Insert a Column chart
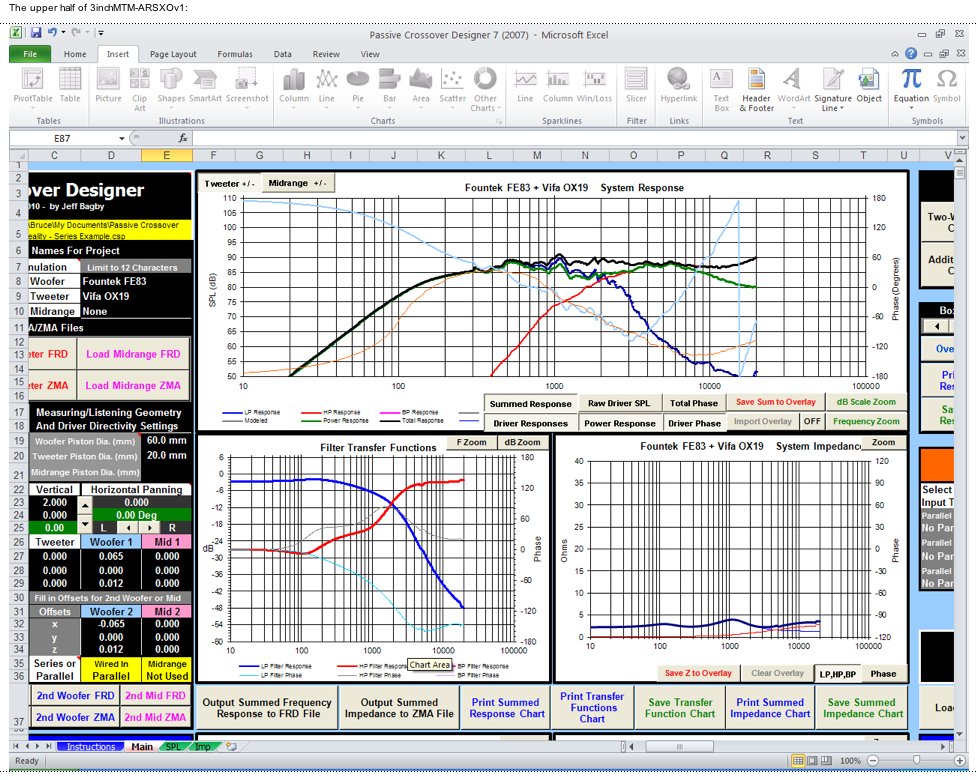978x780 pixels. [294, 85]
